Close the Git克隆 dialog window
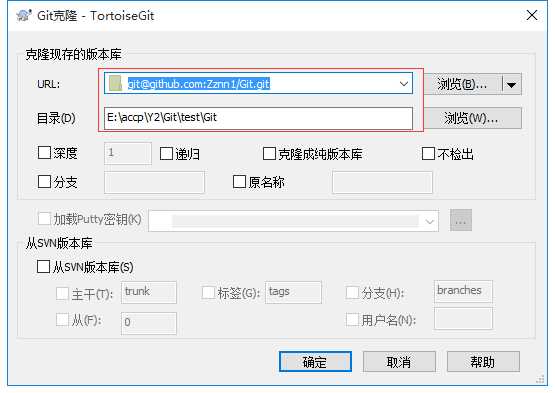 (532, 15)
